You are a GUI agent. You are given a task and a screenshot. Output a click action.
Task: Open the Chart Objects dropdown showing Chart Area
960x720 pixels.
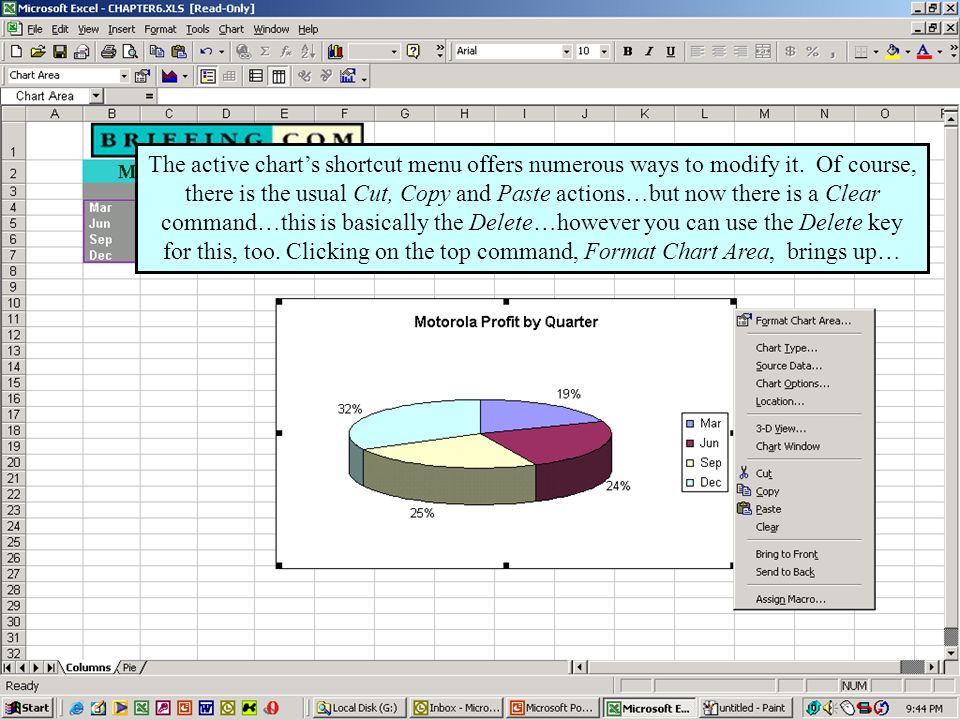[x=124, y=76]
